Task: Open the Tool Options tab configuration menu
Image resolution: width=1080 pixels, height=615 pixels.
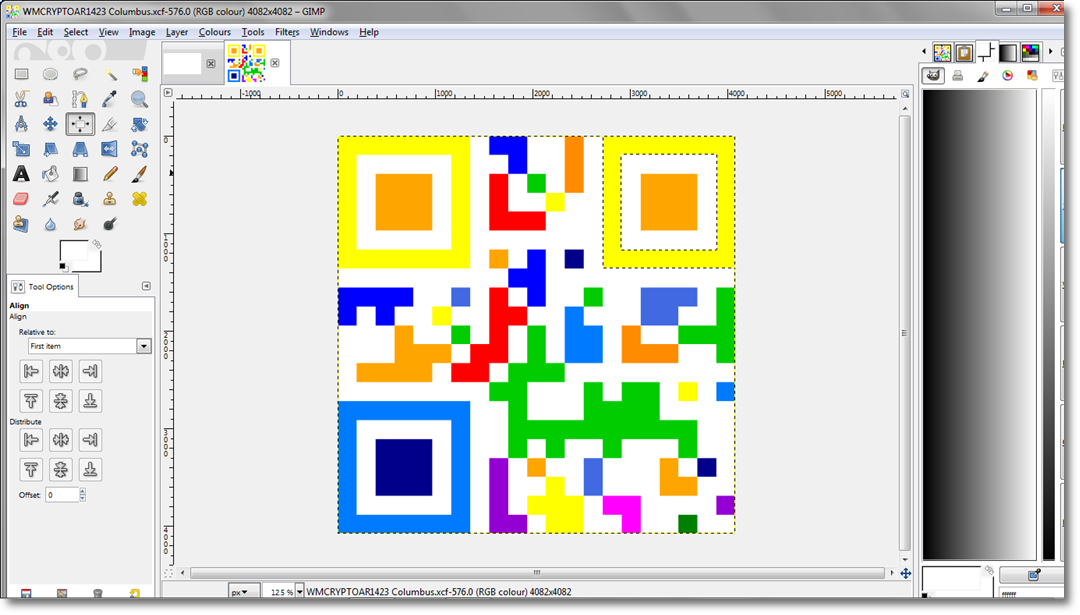Action: [146, 286]
